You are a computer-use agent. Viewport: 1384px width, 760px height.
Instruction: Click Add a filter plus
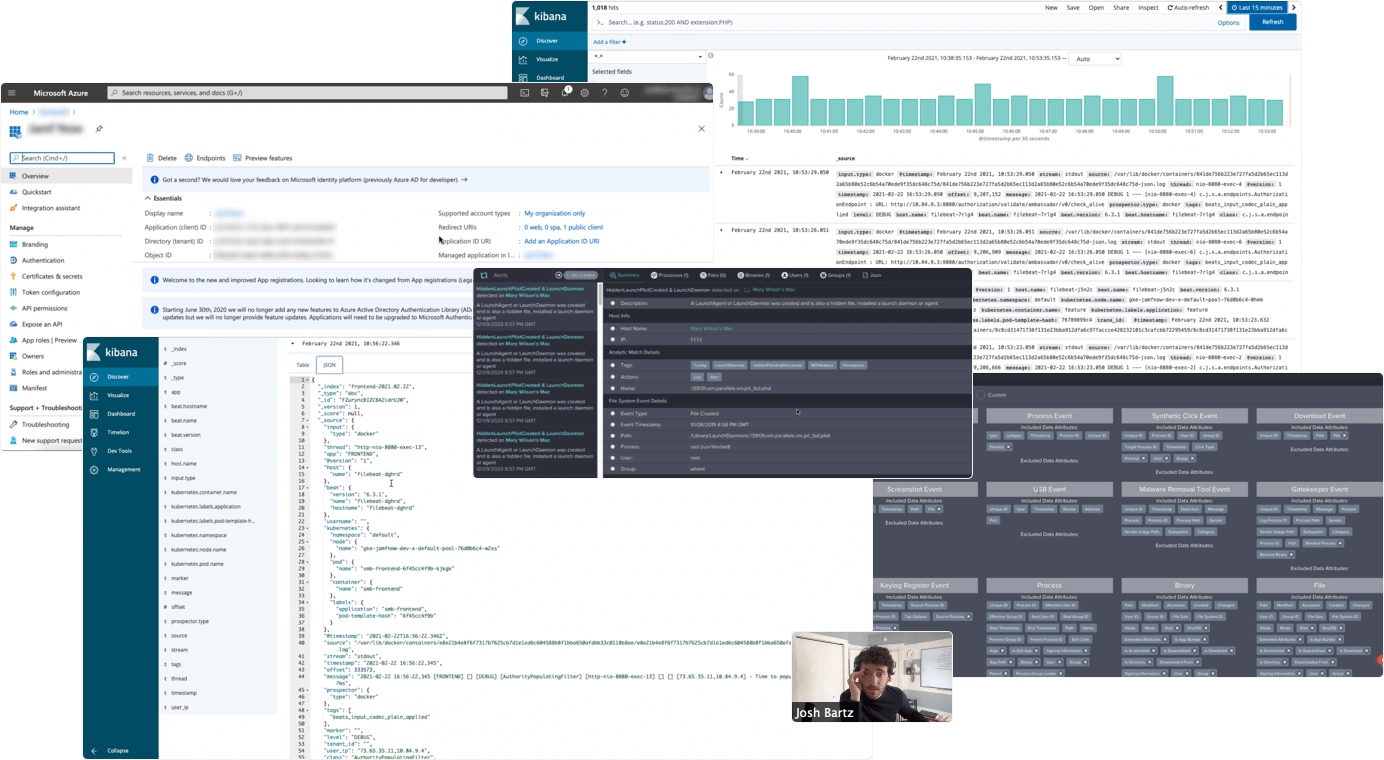coord(610,42)
